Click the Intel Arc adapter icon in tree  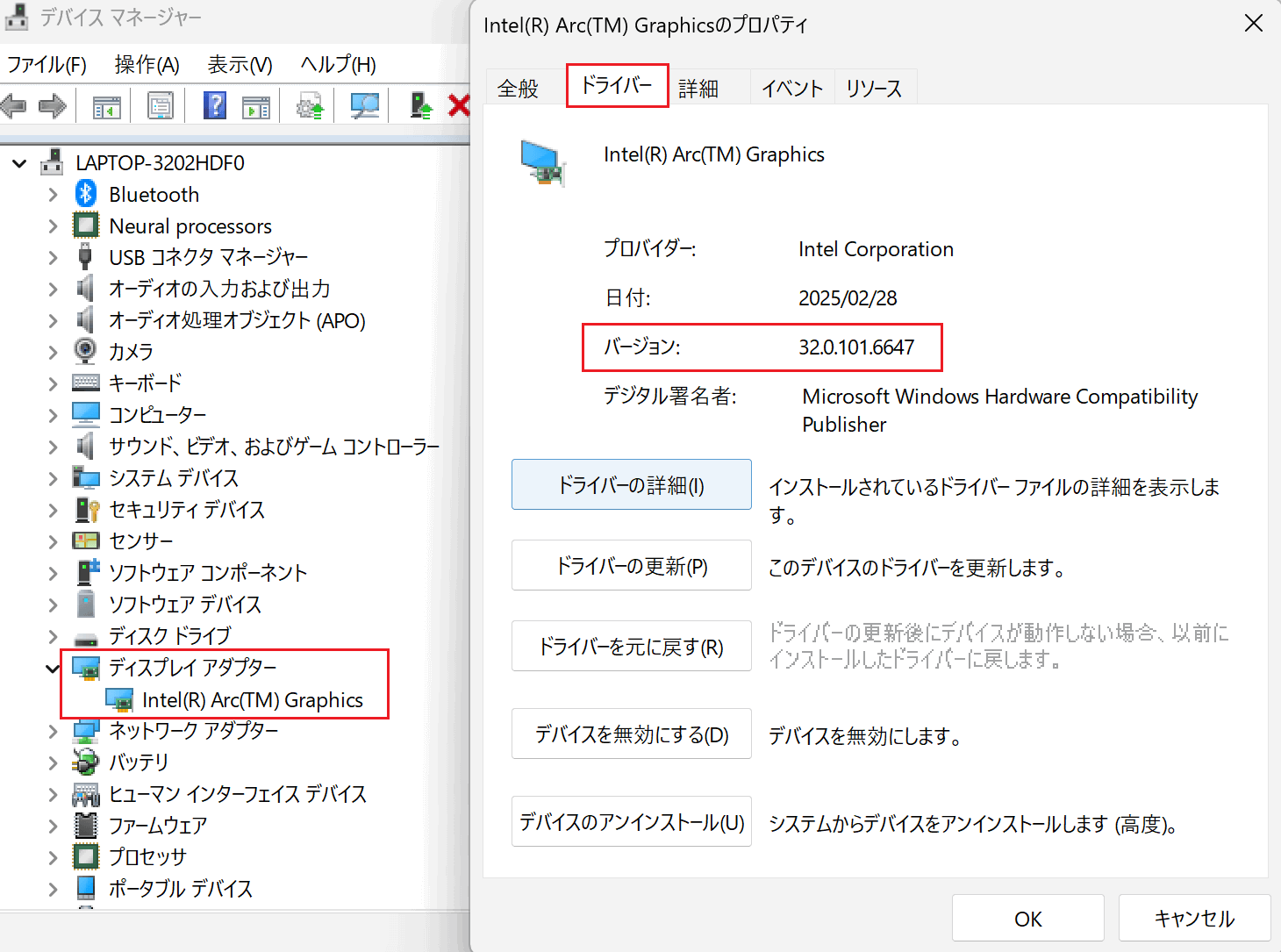coord(119,699)
